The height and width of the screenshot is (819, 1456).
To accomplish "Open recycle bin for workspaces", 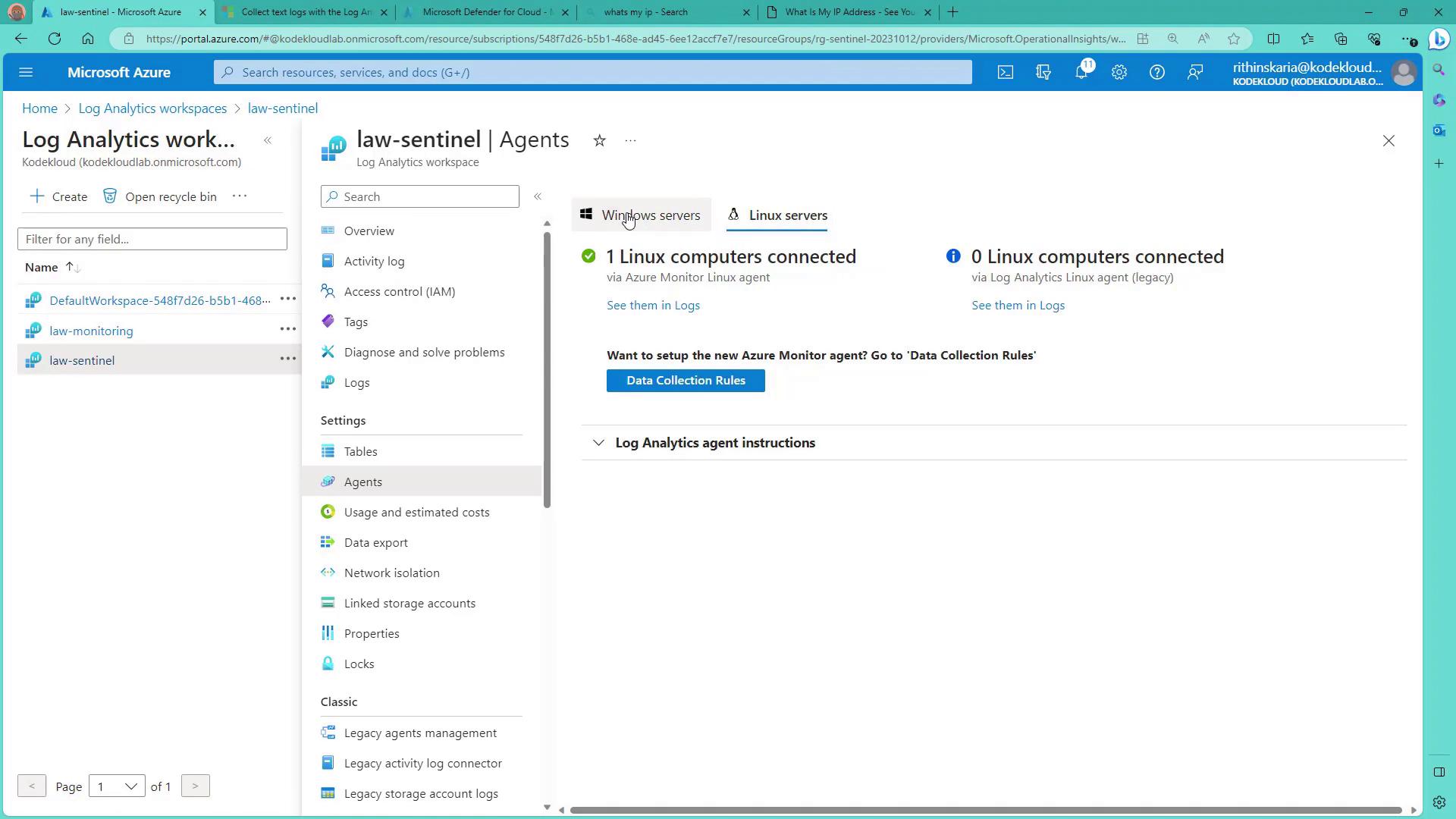I will point(160,196).
